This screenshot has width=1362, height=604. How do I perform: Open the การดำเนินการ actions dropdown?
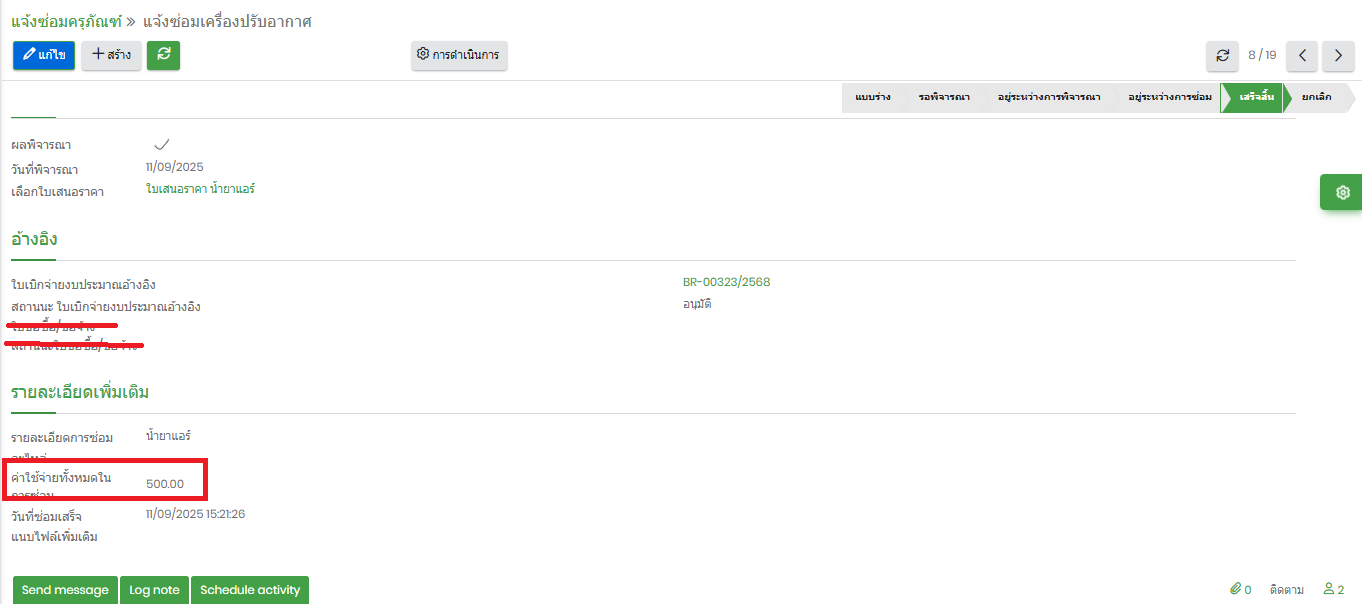point(459,55)
